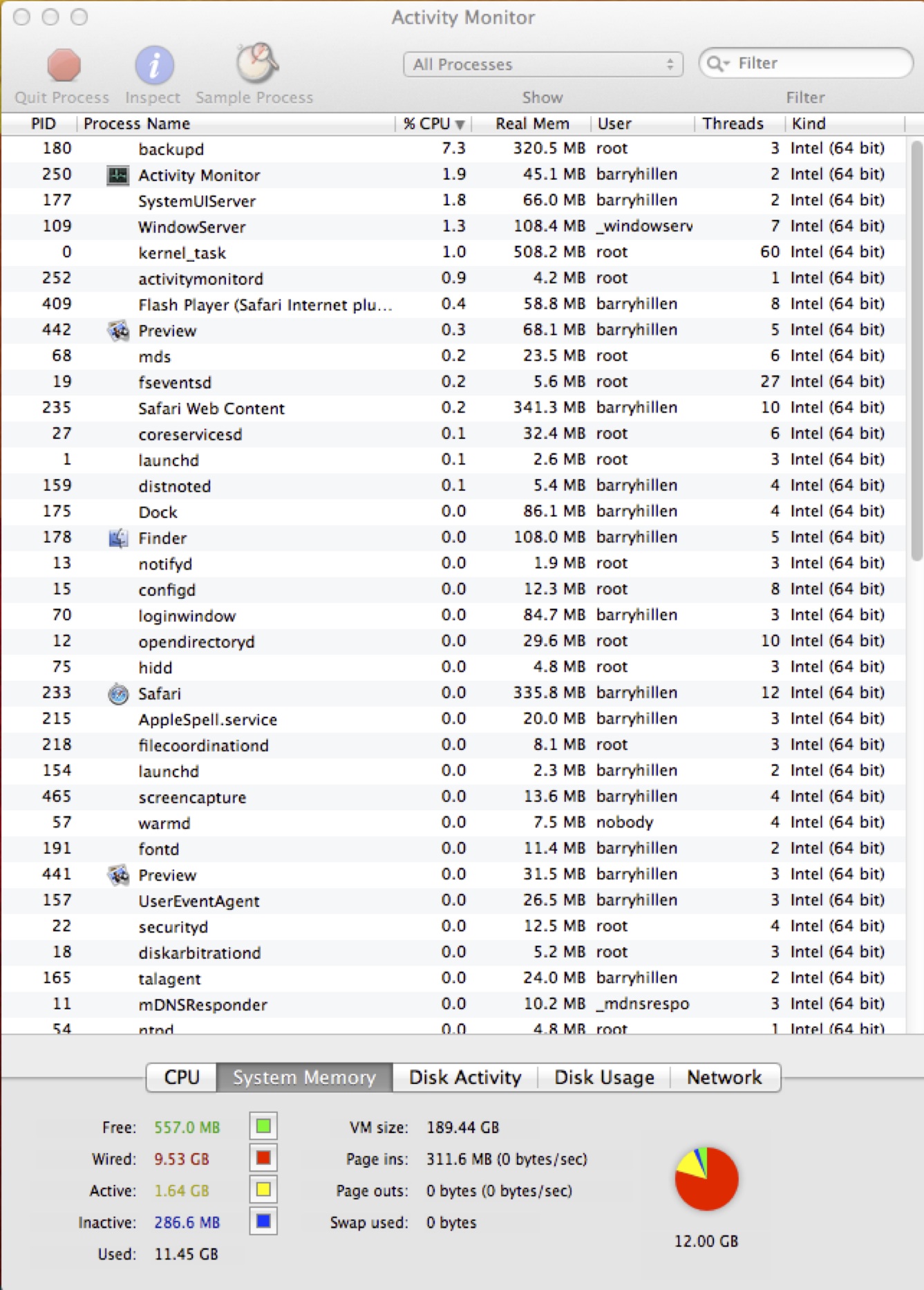This screenshot has height=1290, width=924.
Task: Click the blue Inactive memory swatch
Action: 263,1222
